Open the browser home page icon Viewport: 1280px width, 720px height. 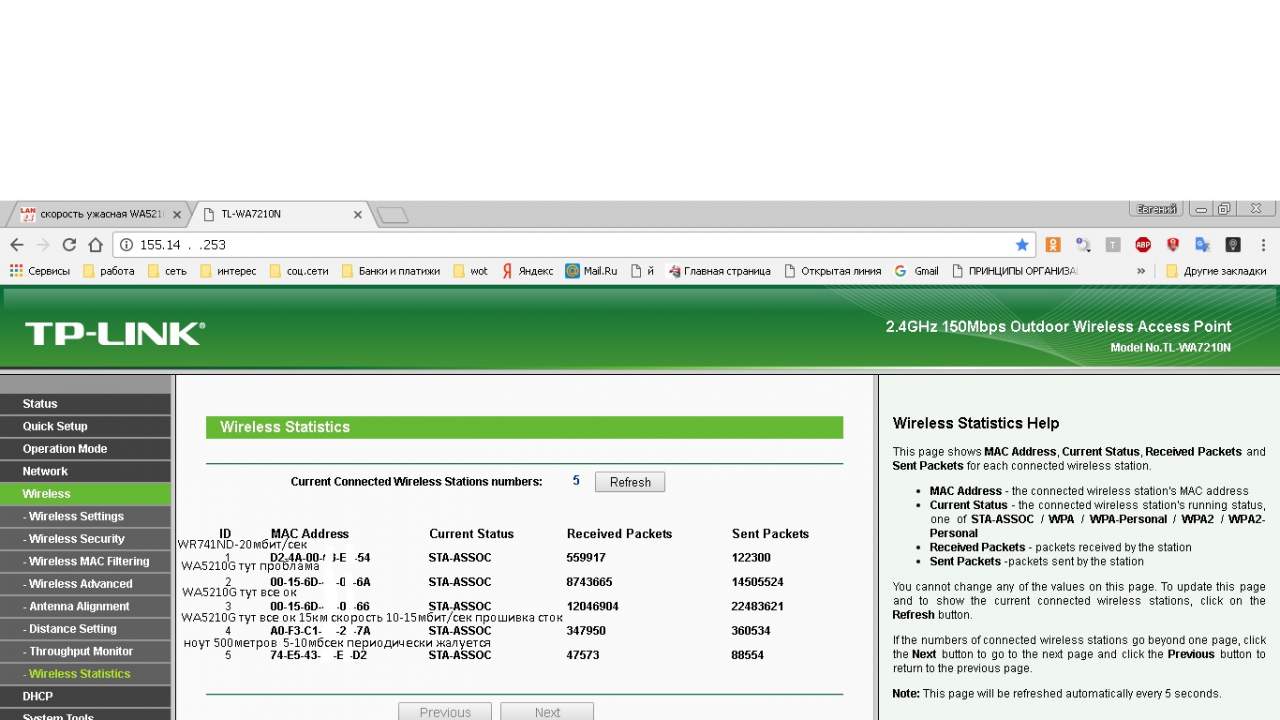(95, 245)
